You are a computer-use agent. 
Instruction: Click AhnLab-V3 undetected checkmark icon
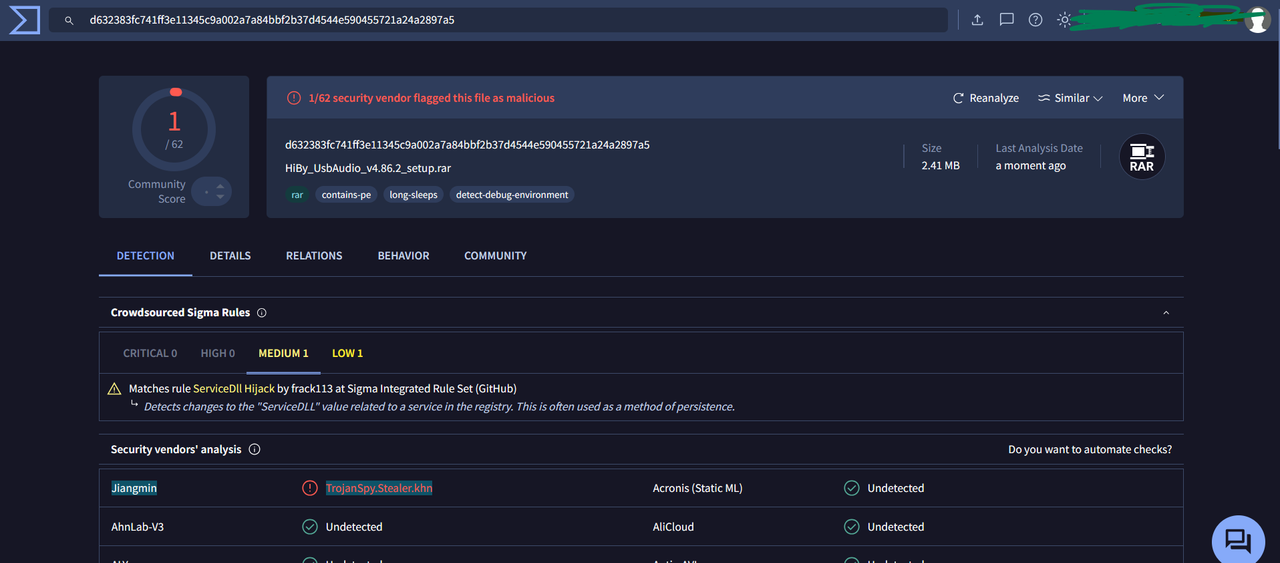click(310, 526)
